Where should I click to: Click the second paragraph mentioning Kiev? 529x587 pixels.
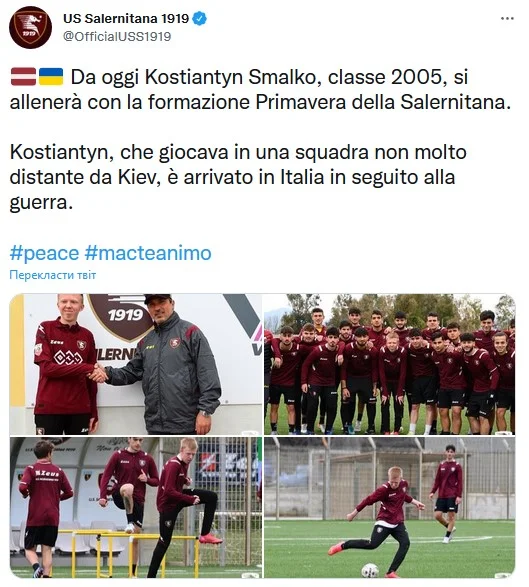coord(238,177)
